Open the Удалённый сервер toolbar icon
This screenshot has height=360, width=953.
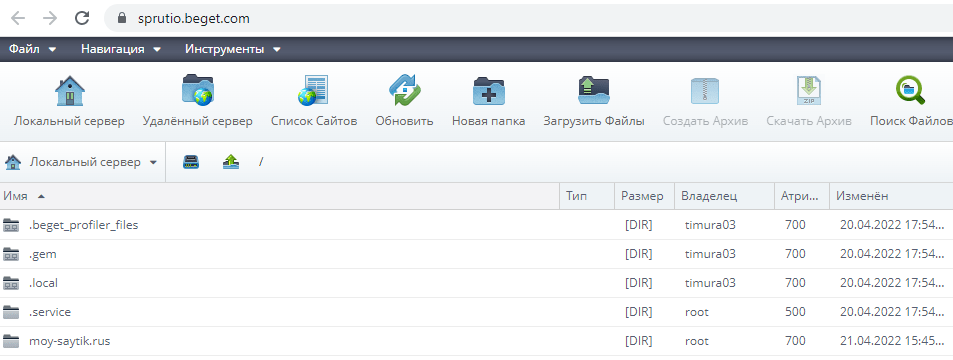[198, 91]
